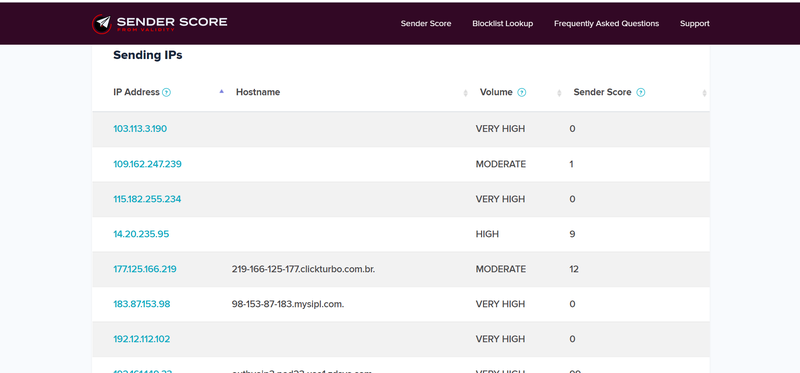Viewport: 800px width, 373px height.
Task: Open the Sender Score nav item
Action: pyautogui.click(x=426, y=23)
